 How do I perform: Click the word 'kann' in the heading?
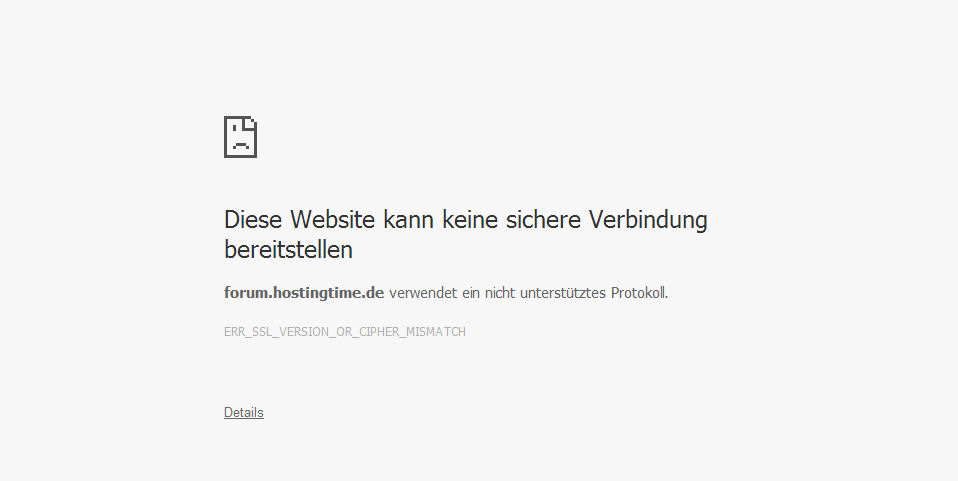click(409, 219)
